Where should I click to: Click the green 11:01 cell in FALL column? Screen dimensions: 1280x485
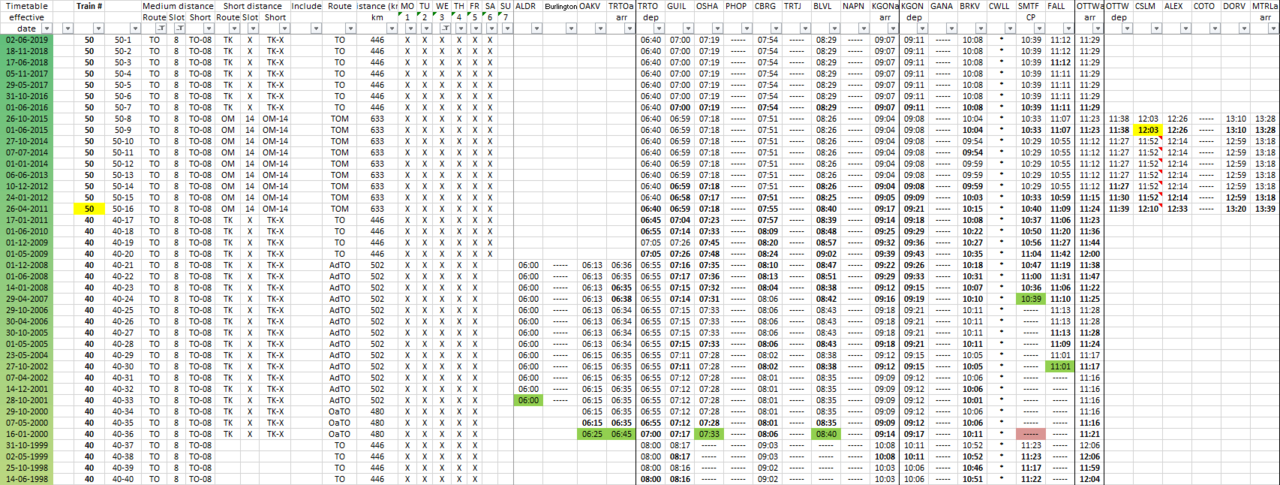coord(1060,366)
